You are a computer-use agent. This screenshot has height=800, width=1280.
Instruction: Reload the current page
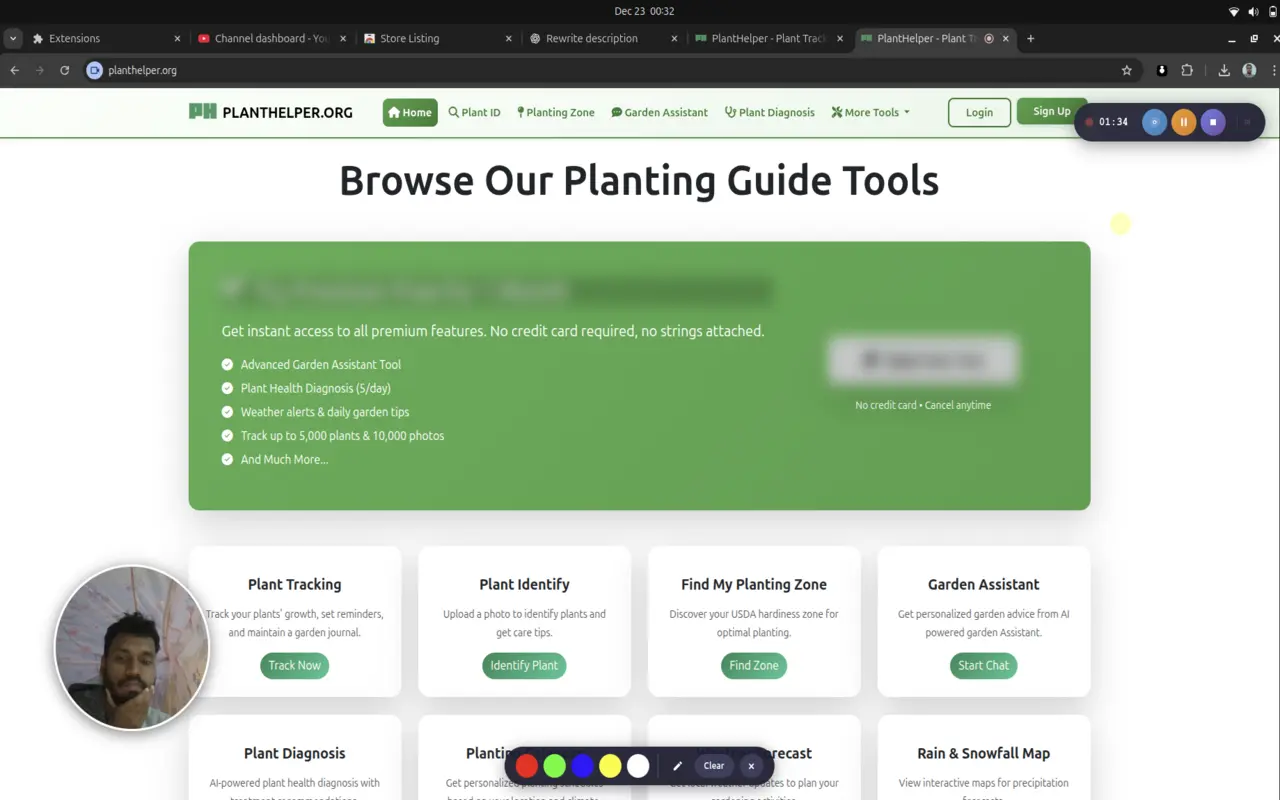[x=64, y=70]
